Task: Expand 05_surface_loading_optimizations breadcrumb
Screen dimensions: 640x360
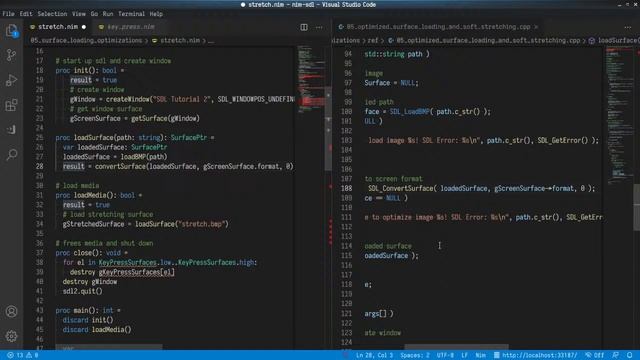Action: click(x=86, y=40)
